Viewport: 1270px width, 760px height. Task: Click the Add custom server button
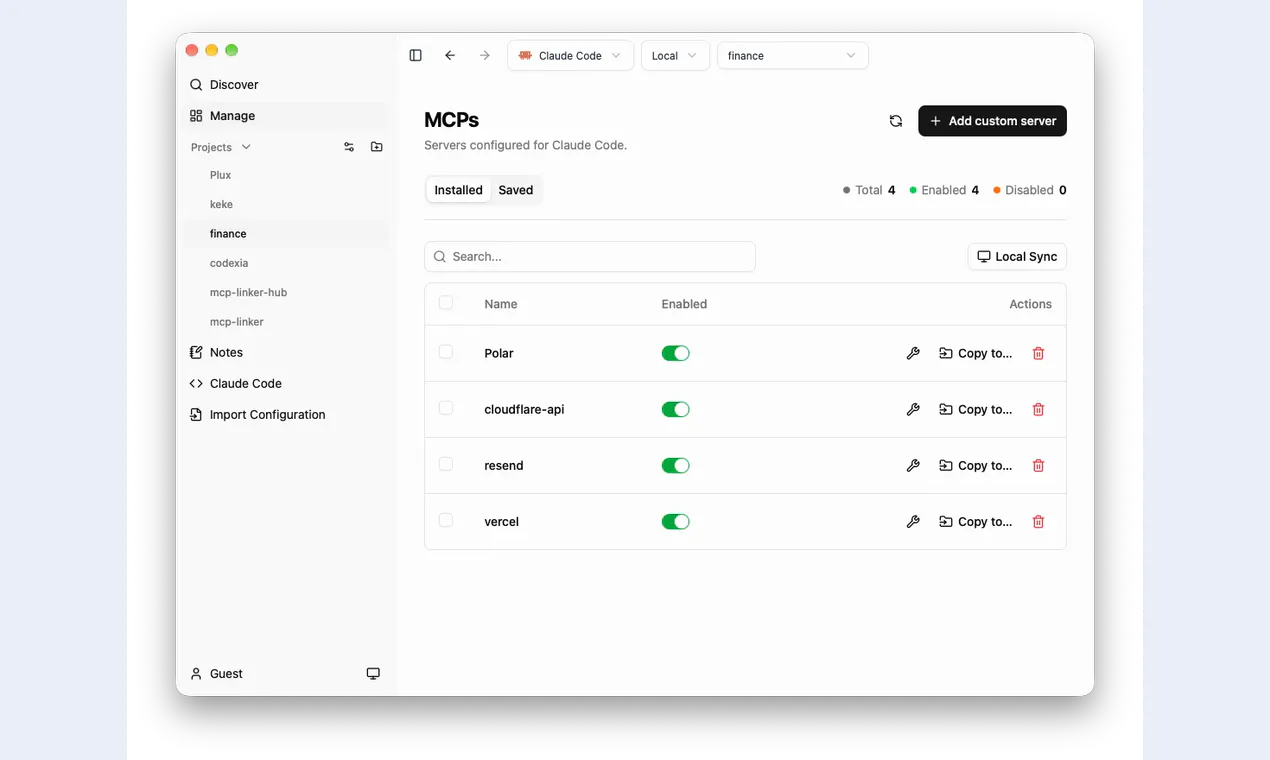[992, 121]
